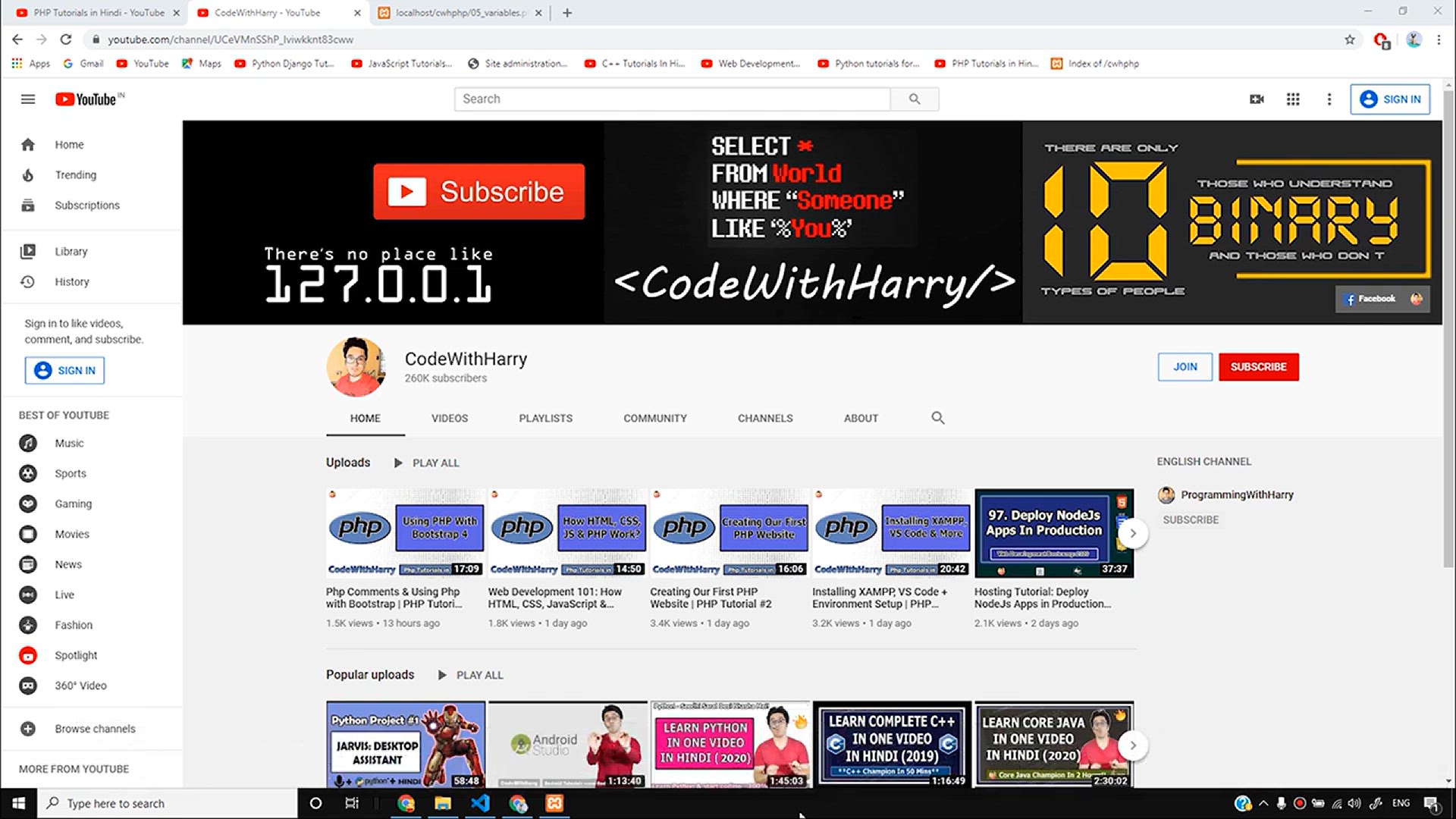Open the YouTube hamburger guide menu
The image size is (1456, 819).
(28, 99)
